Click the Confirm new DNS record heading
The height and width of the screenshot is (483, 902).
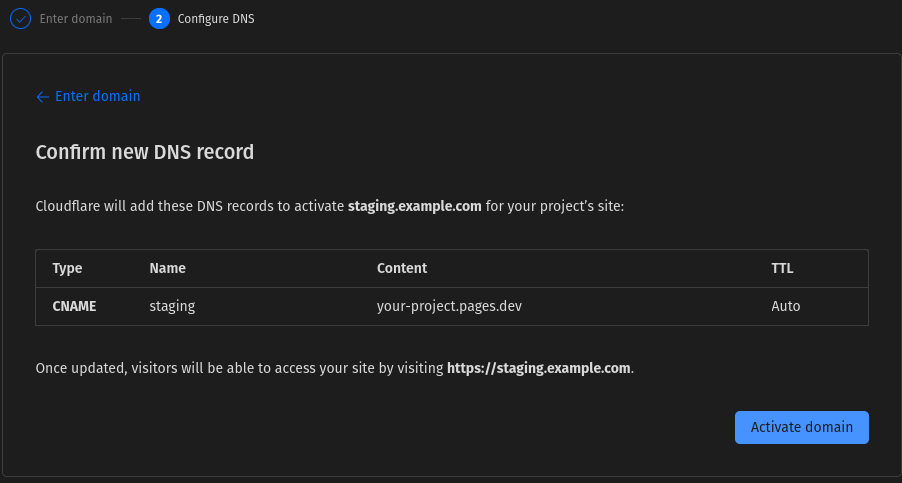(x=145, y=152)
